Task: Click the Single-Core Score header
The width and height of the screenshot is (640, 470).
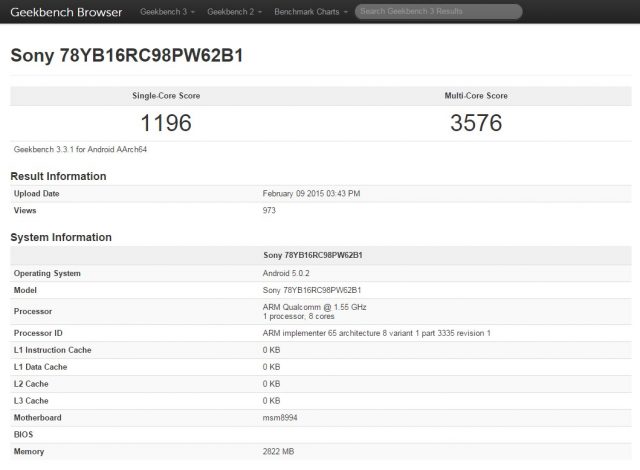Action: [166, 95]
